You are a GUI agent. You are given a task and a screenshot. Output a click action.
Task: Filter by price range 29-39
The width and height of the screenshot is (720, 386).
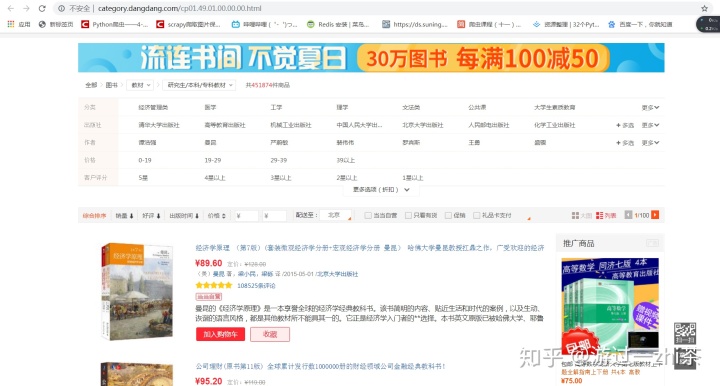[278, 160]
